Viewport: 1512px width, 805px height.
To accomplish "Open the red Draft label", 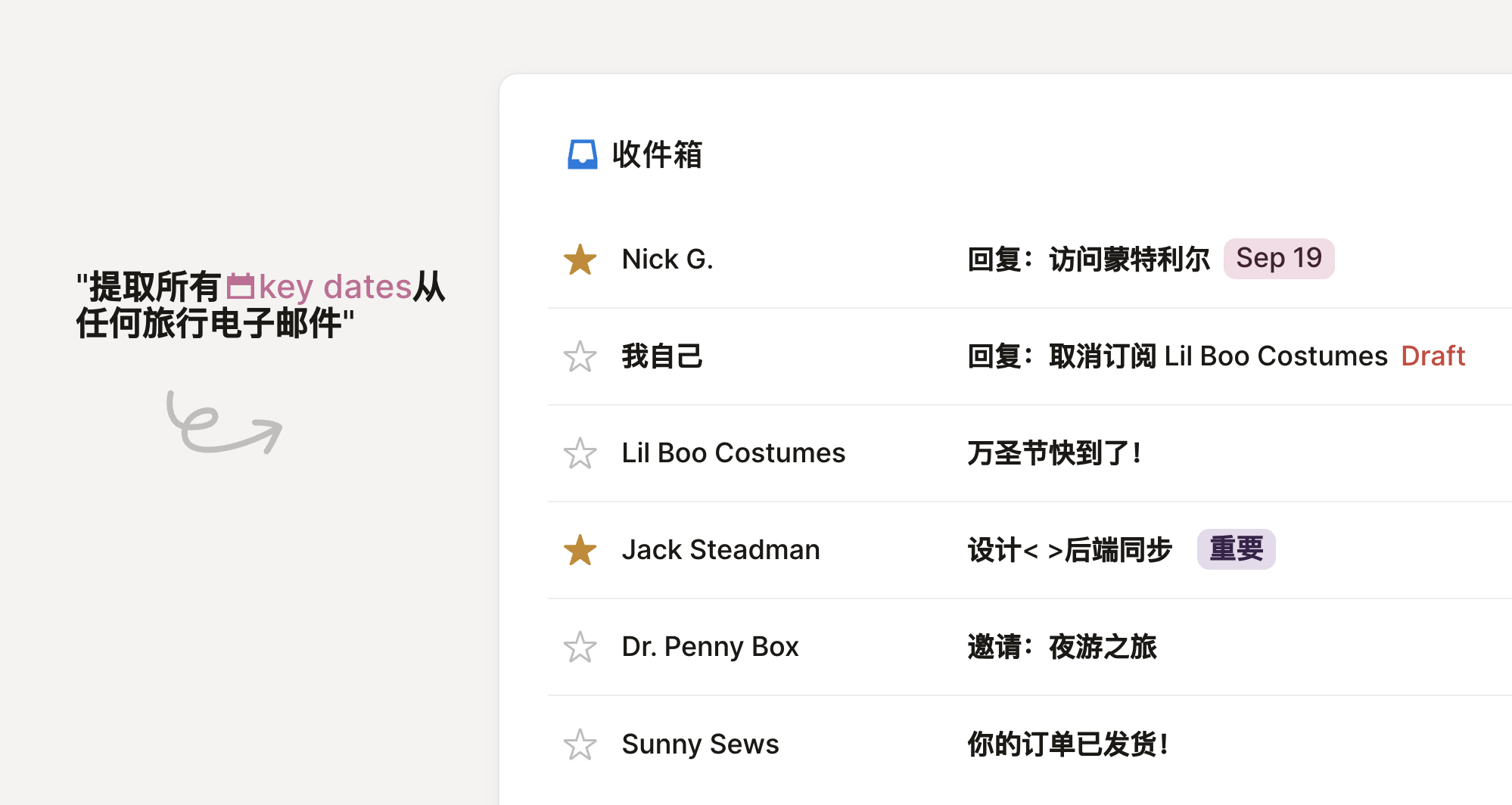I will (x=1433, y=356).
